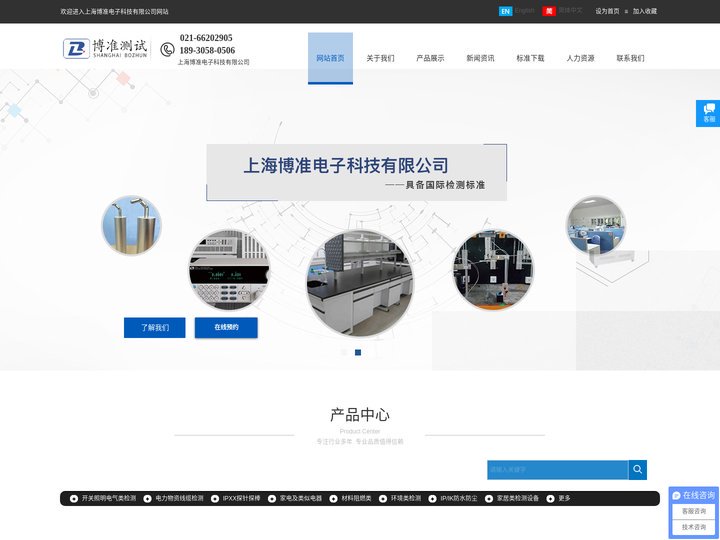
Task: Click the 家电及类似电器 category
Action: pyautogui.click(x=301, y=498)
